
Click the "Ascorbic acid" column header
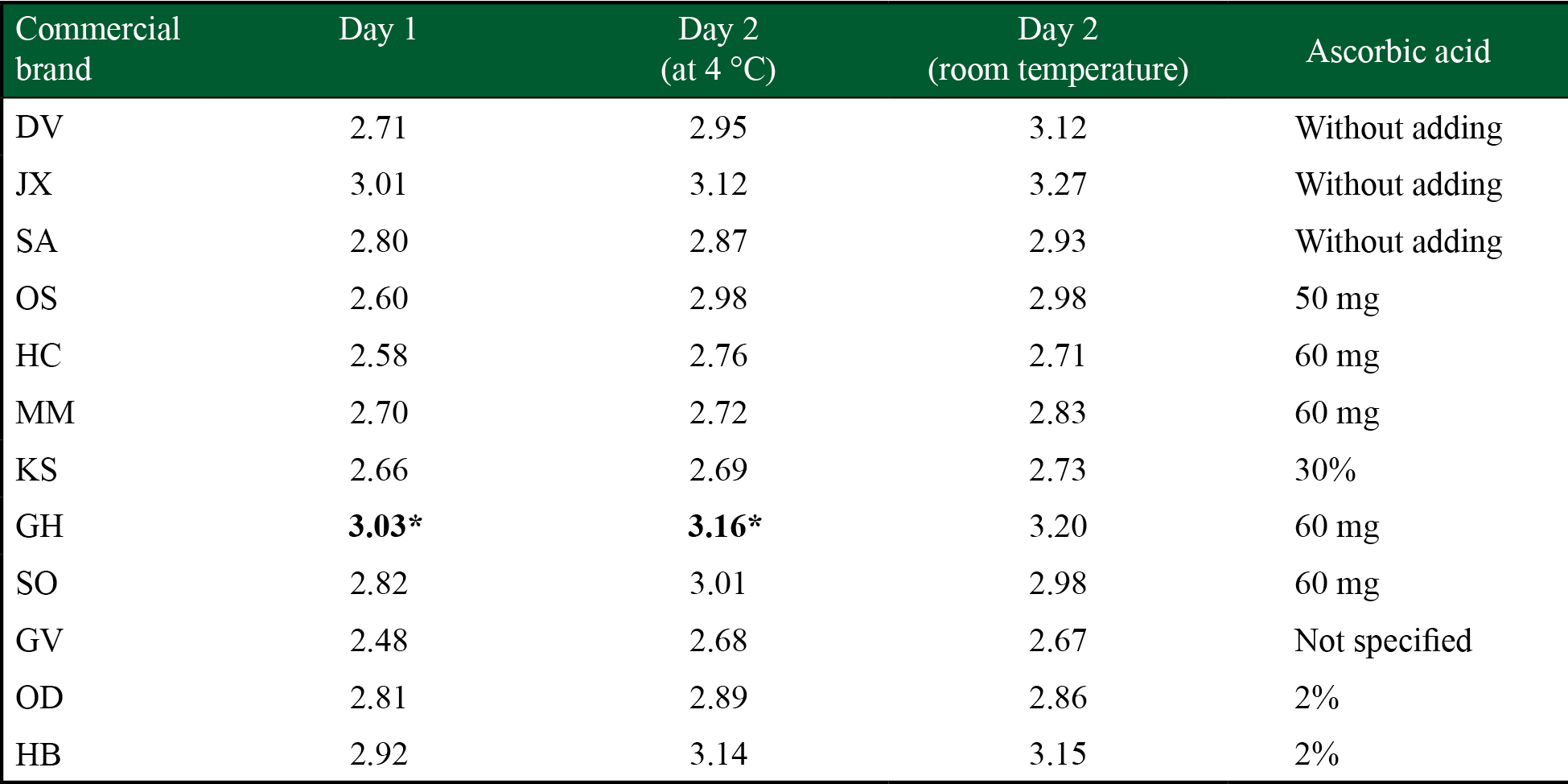(1397, 52)
